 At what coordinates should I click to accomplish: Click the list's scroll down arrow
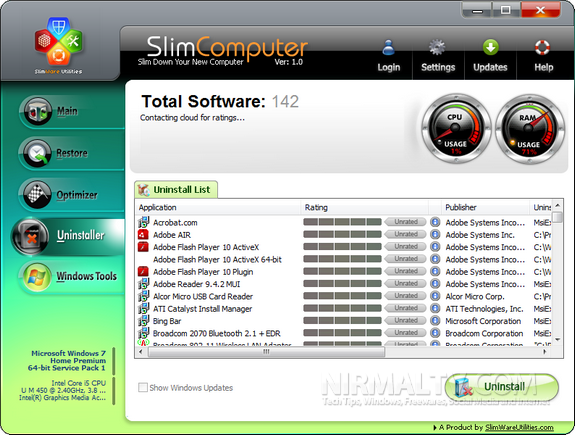pyautogui.click(x=557, y=340)
